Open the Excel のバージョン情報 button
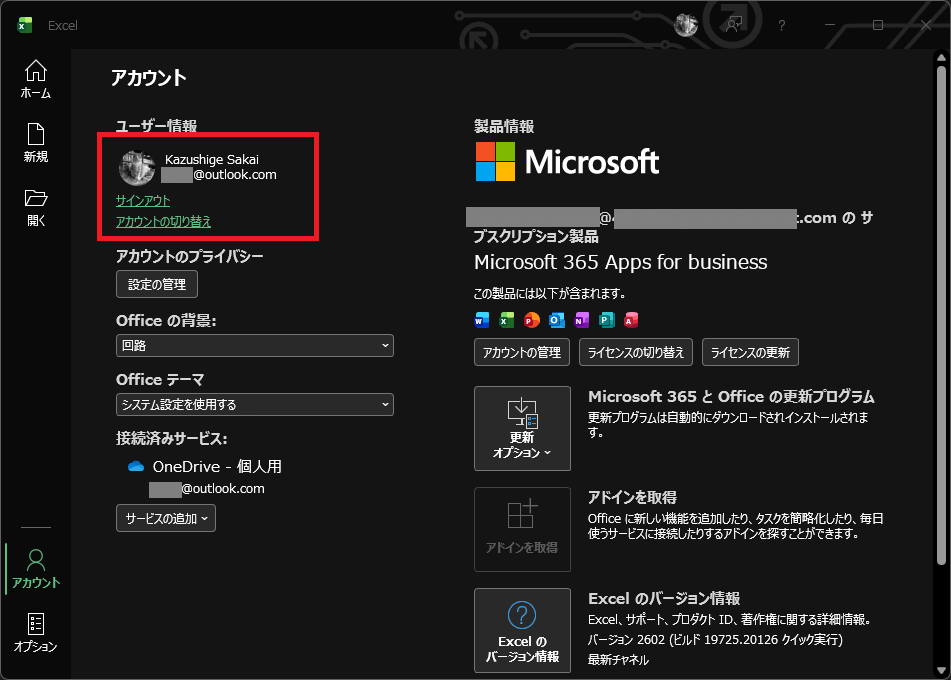The height and width of the screenshot is (680, 951). coord(522,630)
